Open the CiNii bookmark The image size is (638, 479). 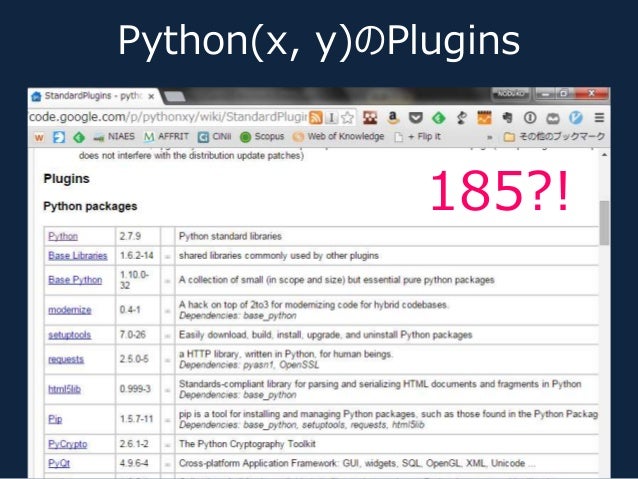coord(214,137)
